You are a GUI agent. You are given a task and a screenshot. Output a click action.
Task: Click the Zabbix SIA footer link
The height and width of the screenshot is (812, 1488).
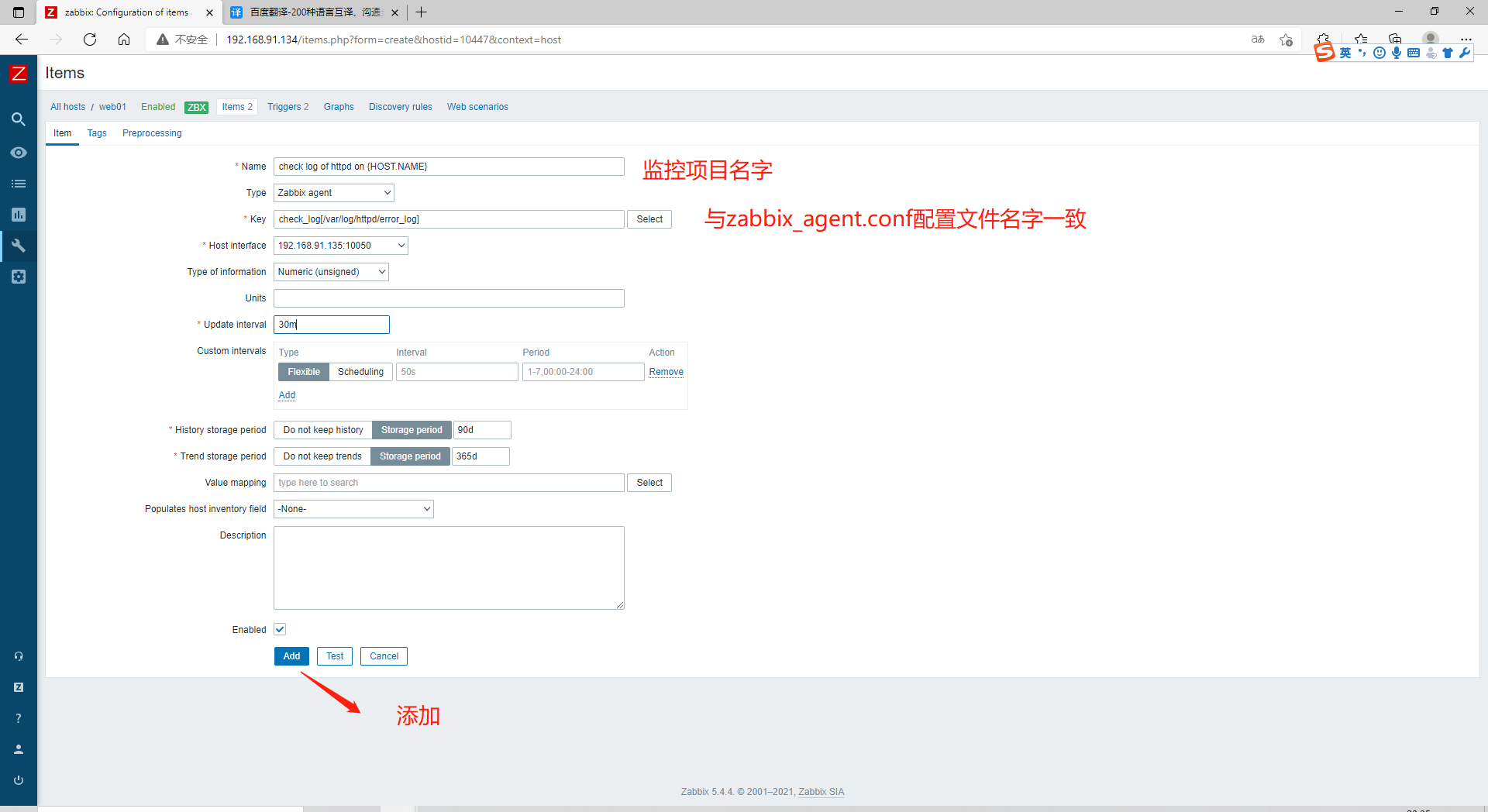click(821, 792)
